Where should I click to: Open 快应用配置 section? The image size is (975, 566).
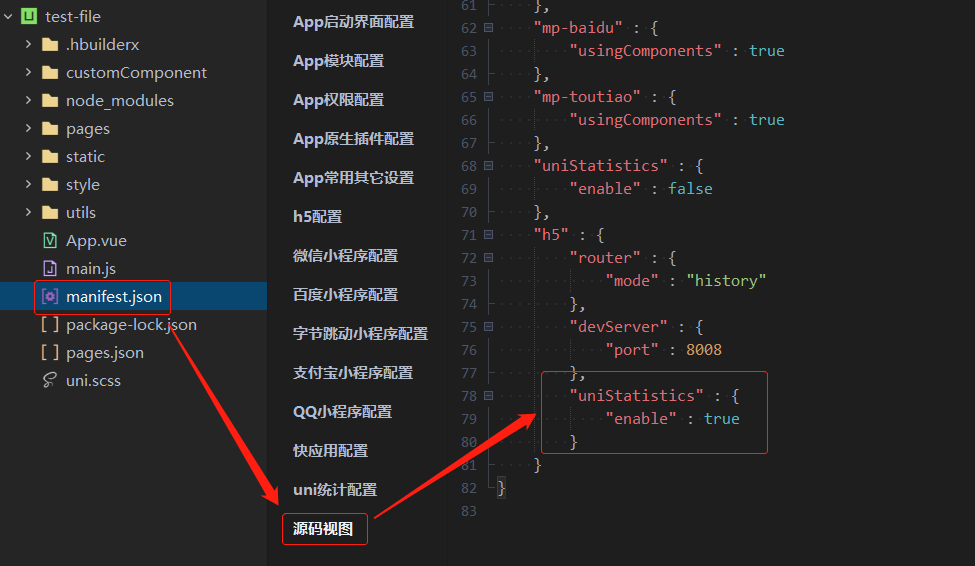[x=330, y=450]
